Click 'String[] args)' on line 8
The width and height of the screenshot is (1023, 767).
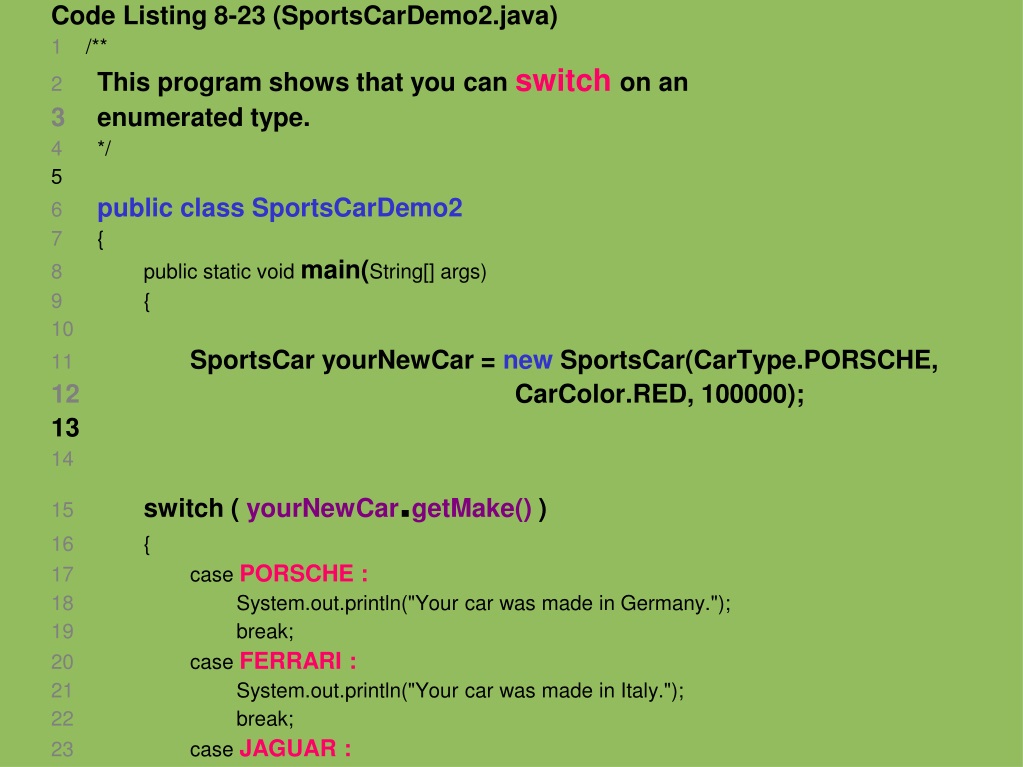pyautogui.click(x=428, y=271)
